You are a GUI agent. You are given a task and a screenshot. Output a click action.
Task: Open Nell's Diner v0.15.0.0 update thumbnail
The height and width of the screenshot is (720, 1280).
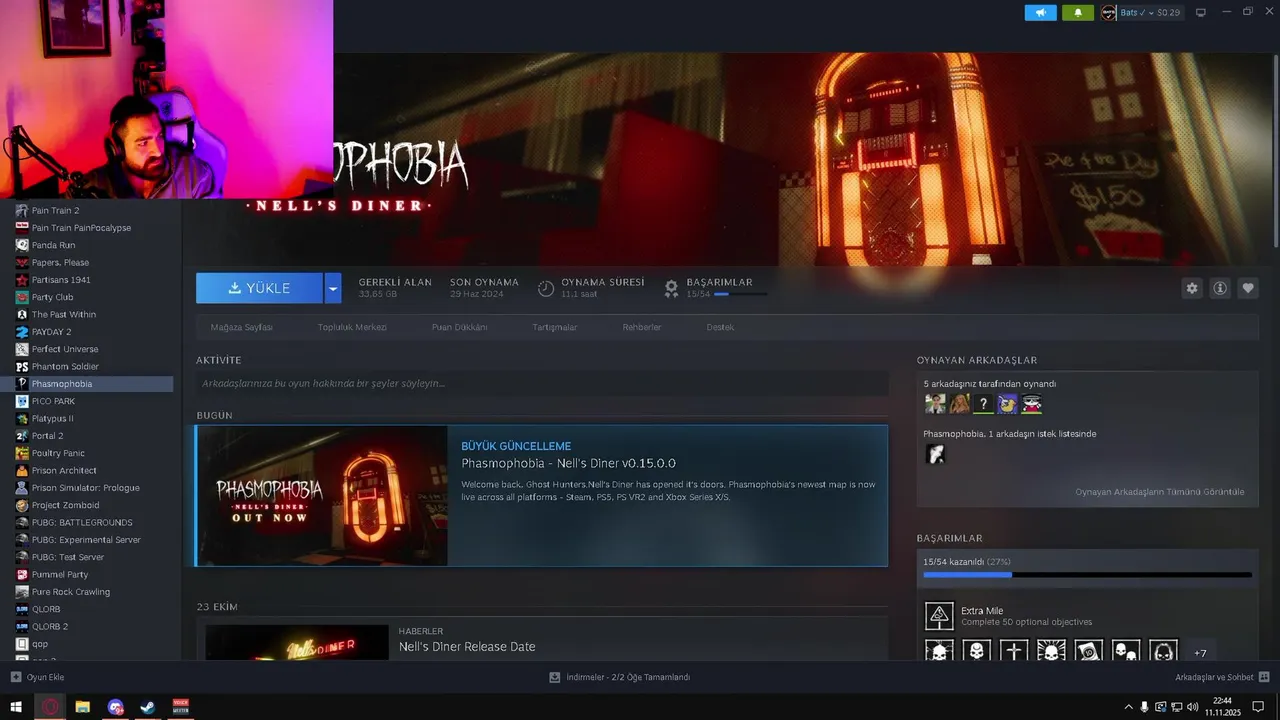tap(322, 496)
